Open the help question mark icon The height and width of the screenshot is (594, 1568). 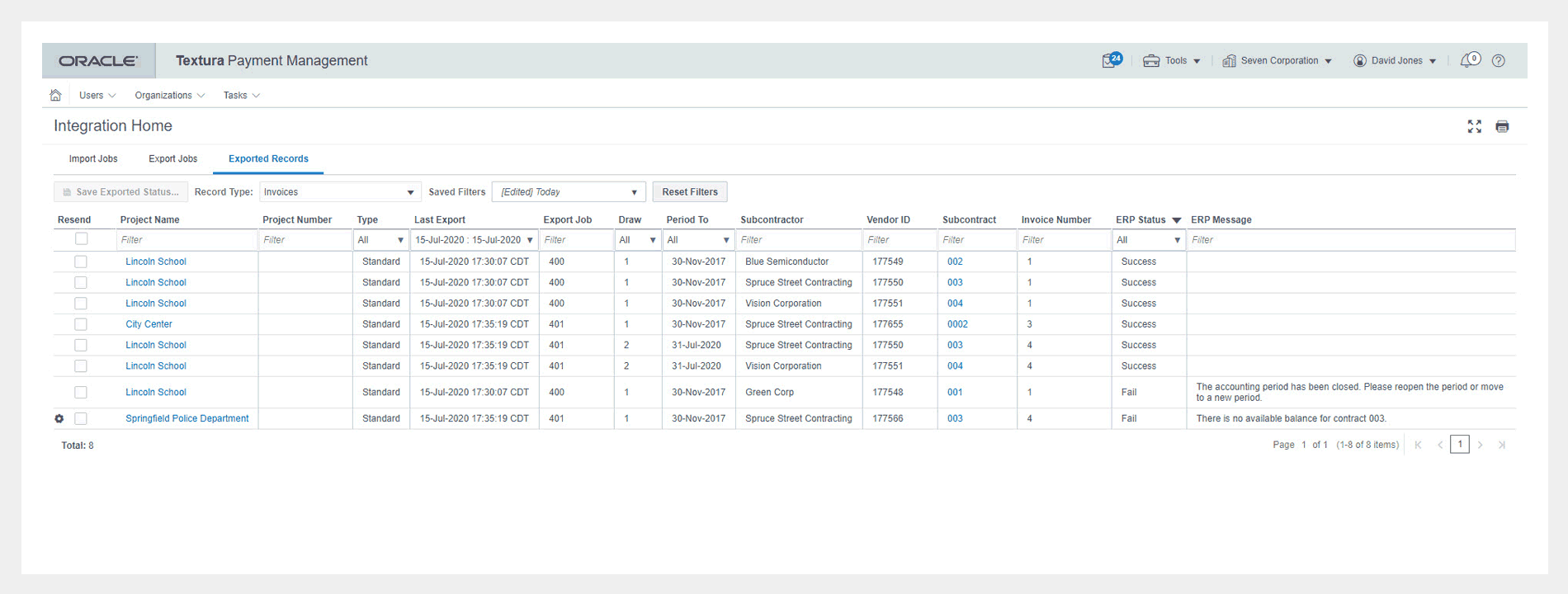tap(1499, 61)
